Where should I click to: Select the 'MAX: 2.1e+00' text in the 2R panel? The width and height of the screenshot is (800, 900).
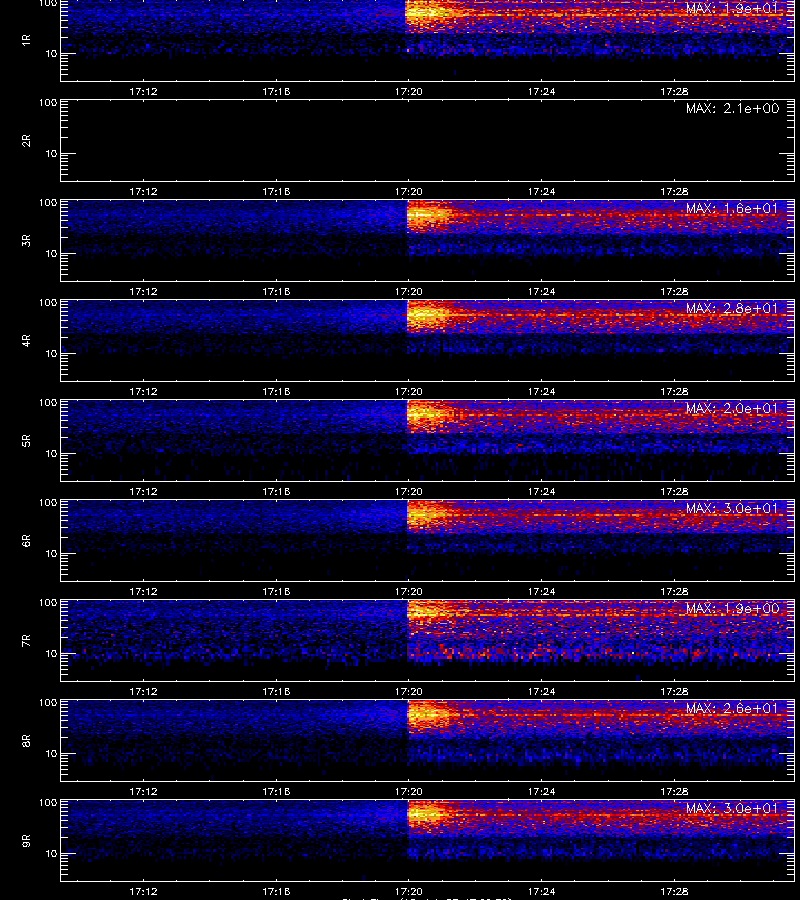732,108
